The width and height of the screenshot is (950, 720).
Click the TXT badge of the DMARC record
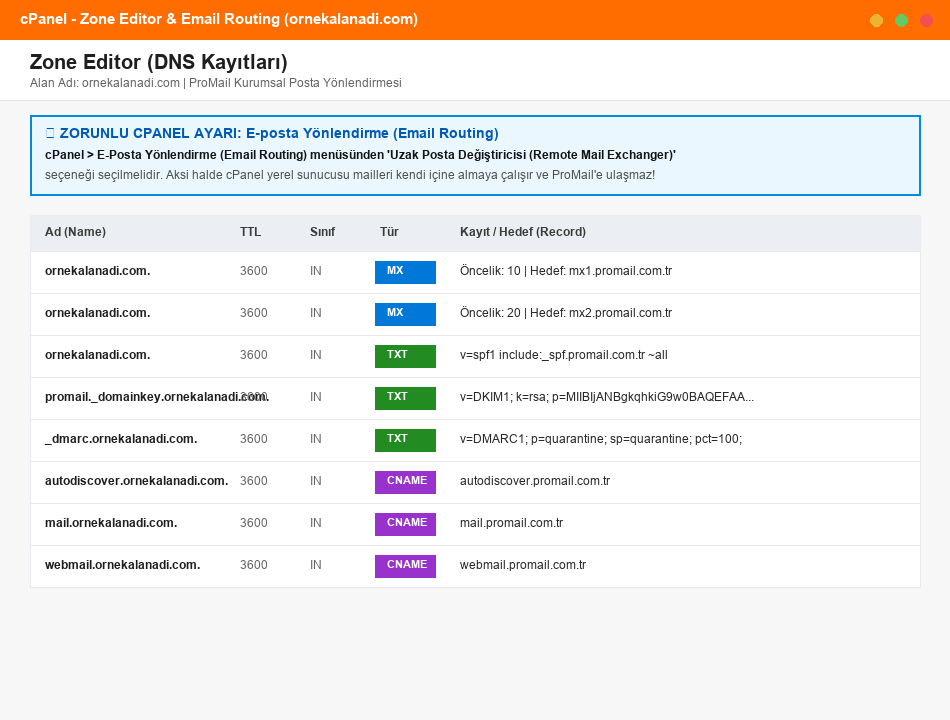tap(405, 440)
